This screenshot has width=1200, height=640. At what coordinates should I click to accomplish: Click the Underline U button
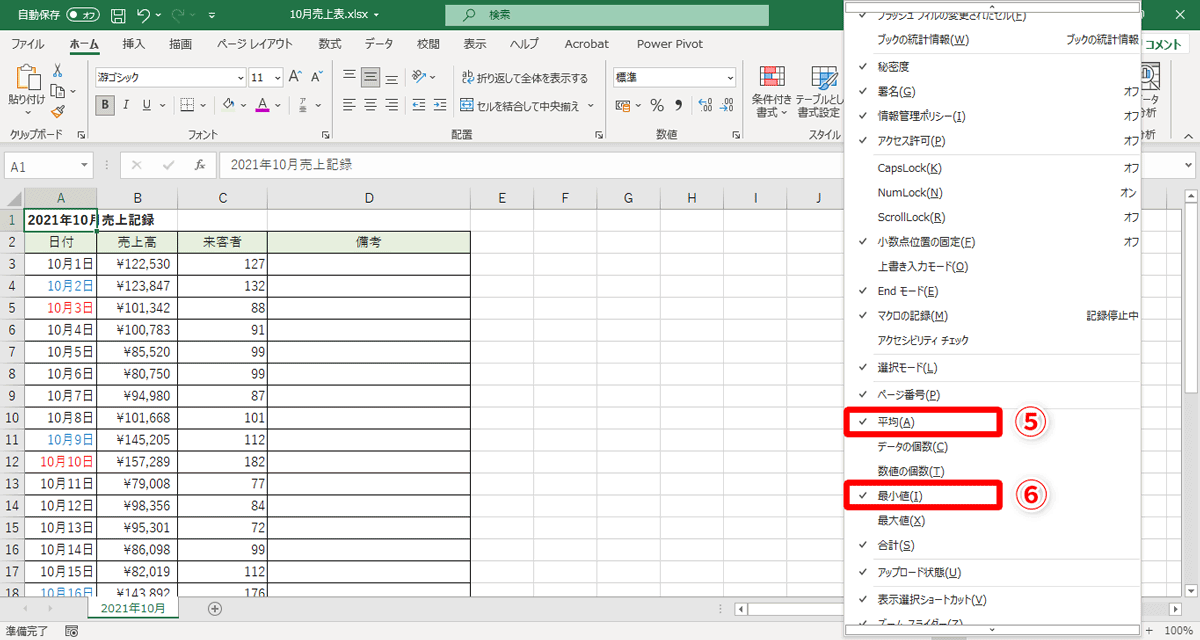coord(147,105)
